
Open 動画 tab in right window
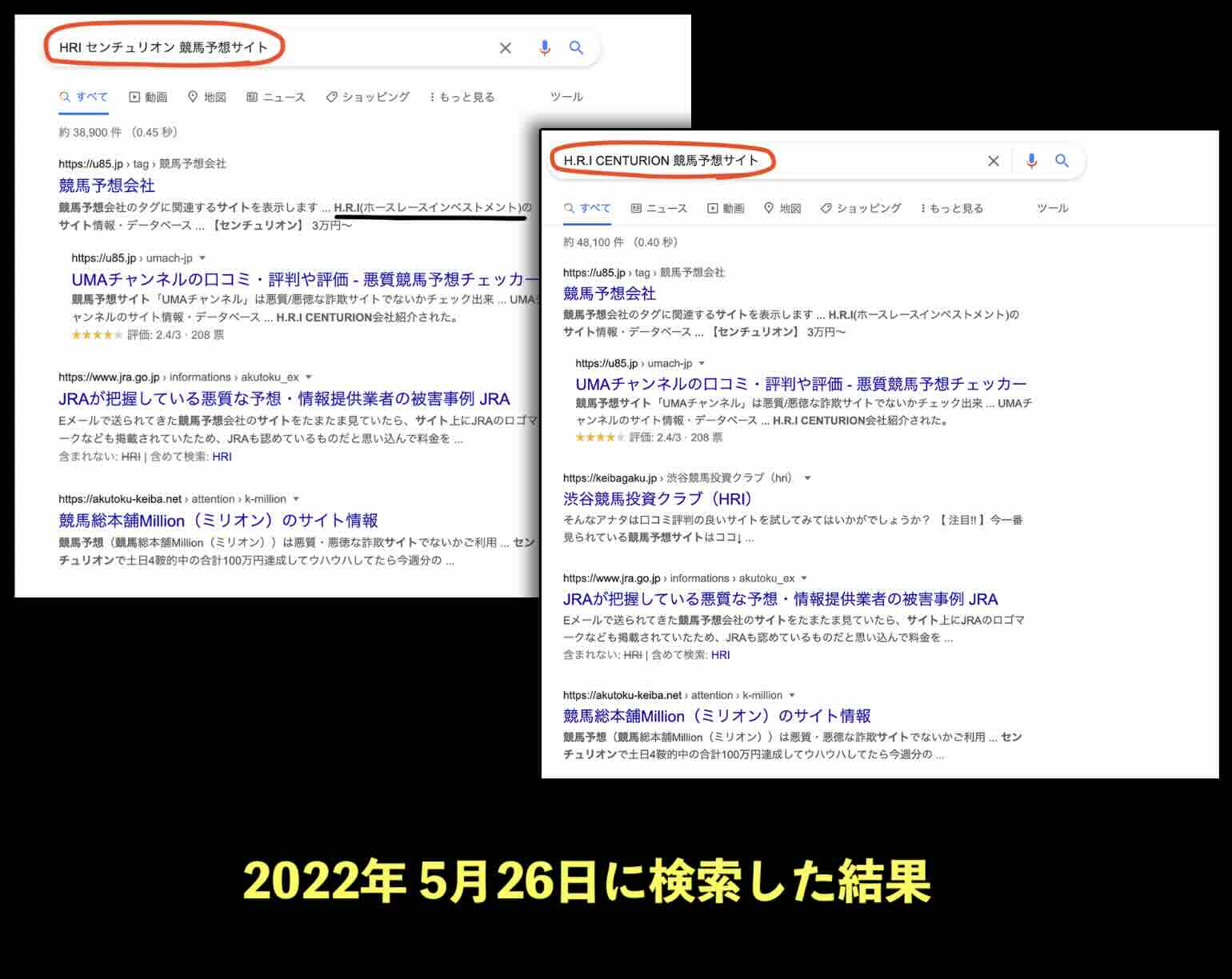[726, 208]
